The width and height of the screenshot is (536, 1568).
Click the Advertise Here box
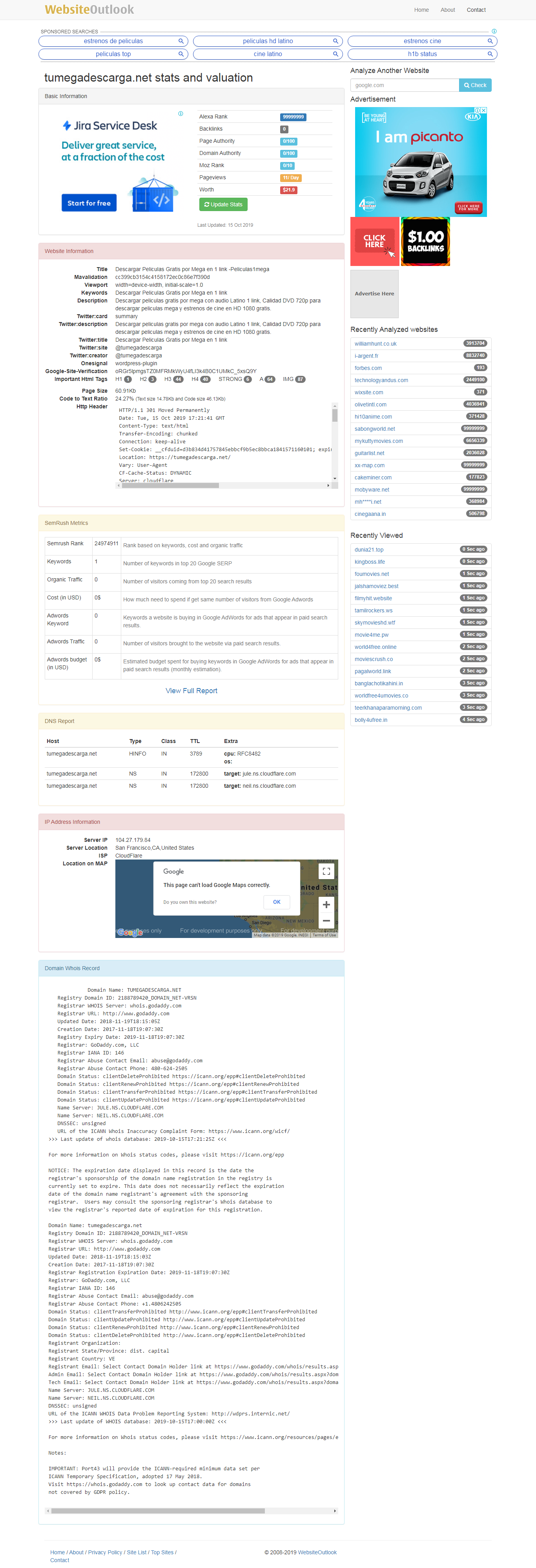point(375,293)
